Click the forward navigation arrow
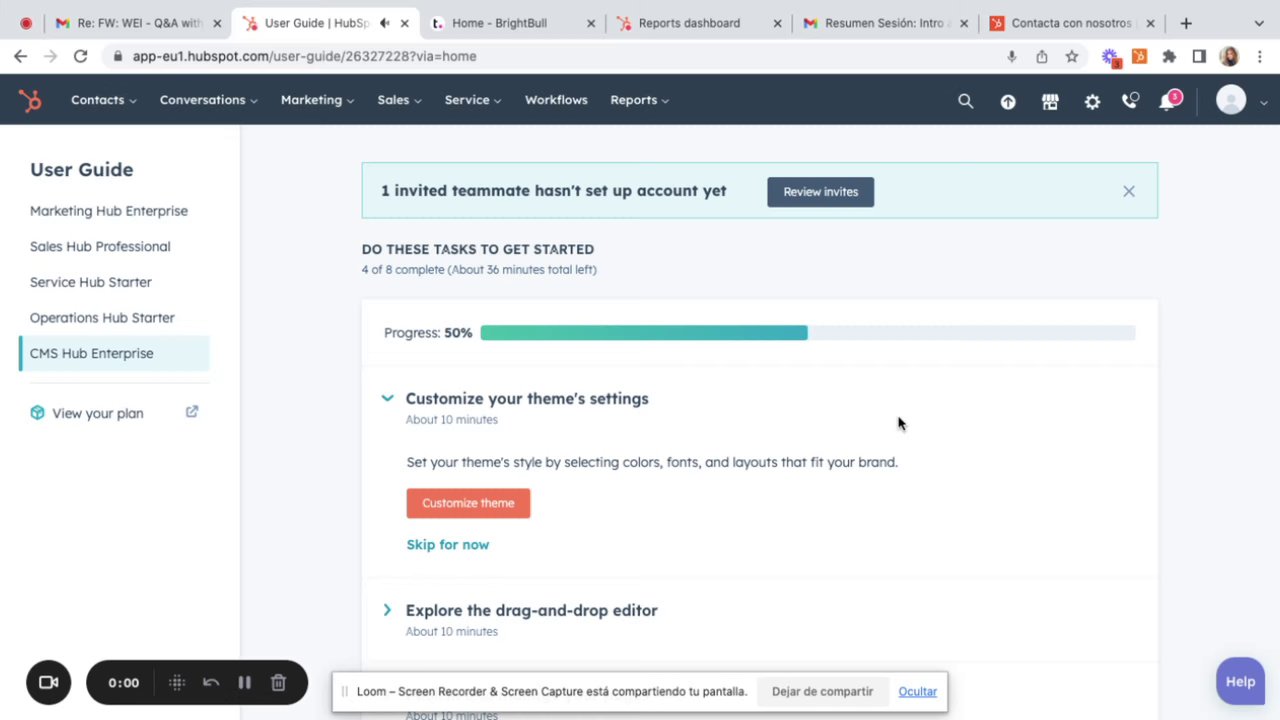This screenshot has height=720, width=1280. 50,56
